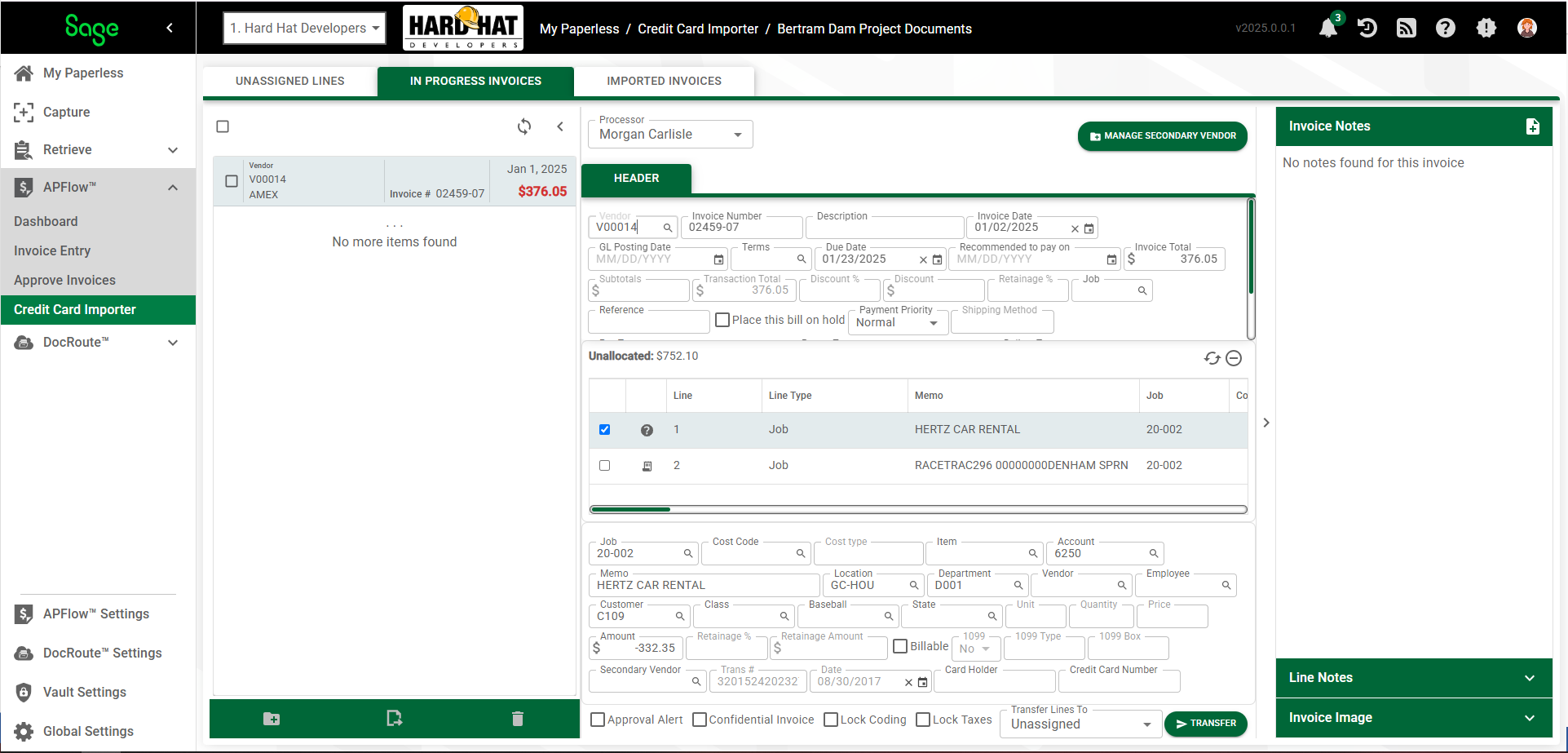Click the header form vertical scrollbar
This screenshot has width=1568, height=753.
click(x=1251, y=247)
